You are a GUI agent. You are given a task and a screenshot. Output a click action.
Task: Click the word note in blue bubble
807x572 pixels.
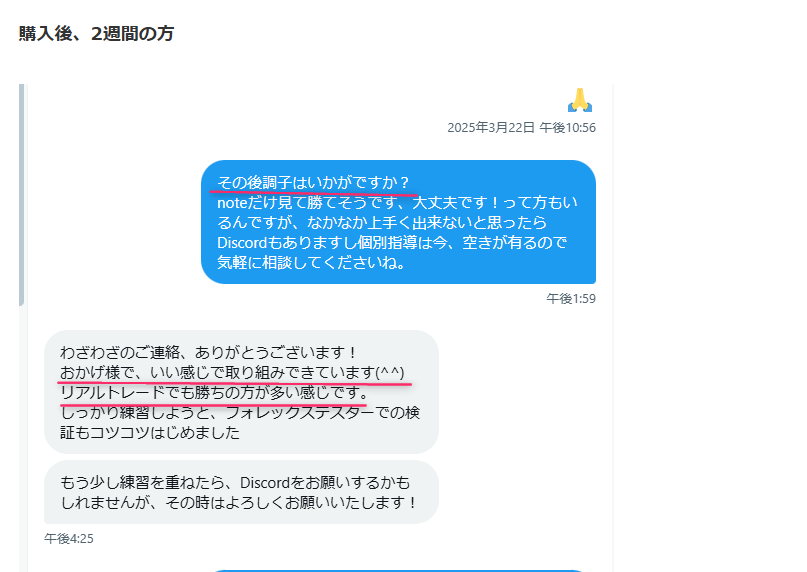[232, 203]
